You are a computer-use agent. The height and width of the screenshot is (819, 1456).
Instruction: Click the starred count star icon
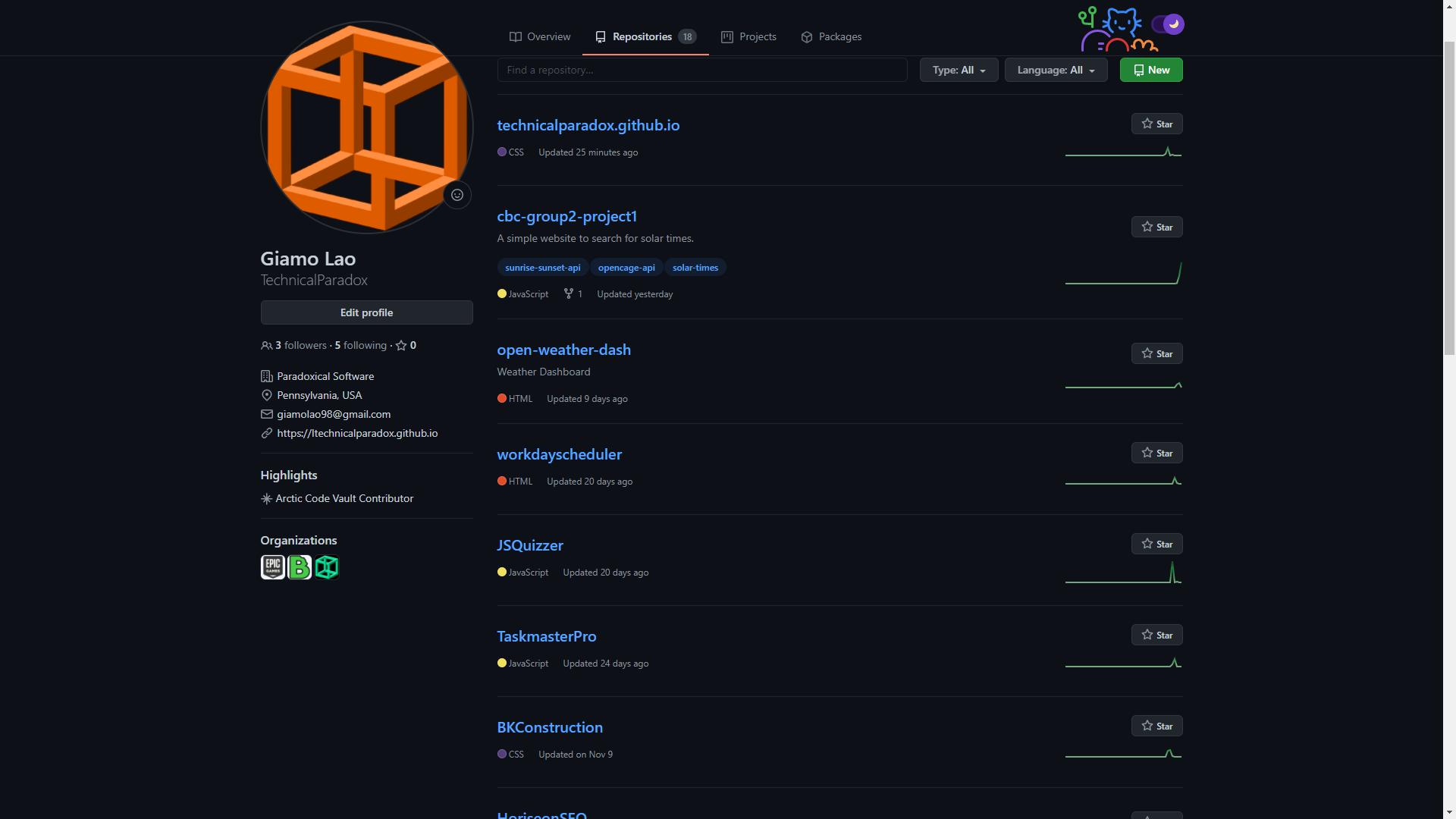(x=401, y=345)
